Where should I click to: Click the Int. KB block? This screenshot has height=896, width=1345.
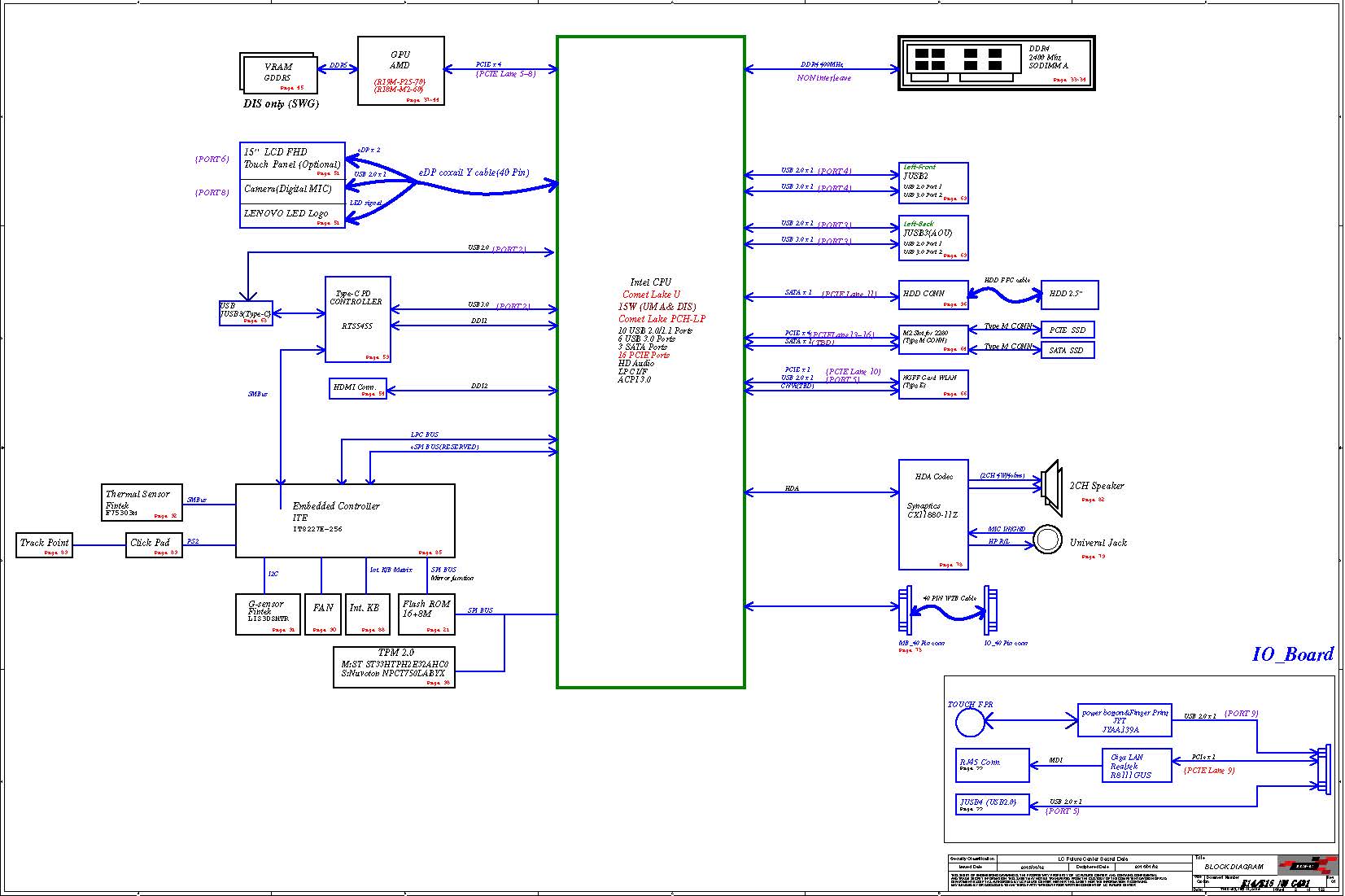366,614
